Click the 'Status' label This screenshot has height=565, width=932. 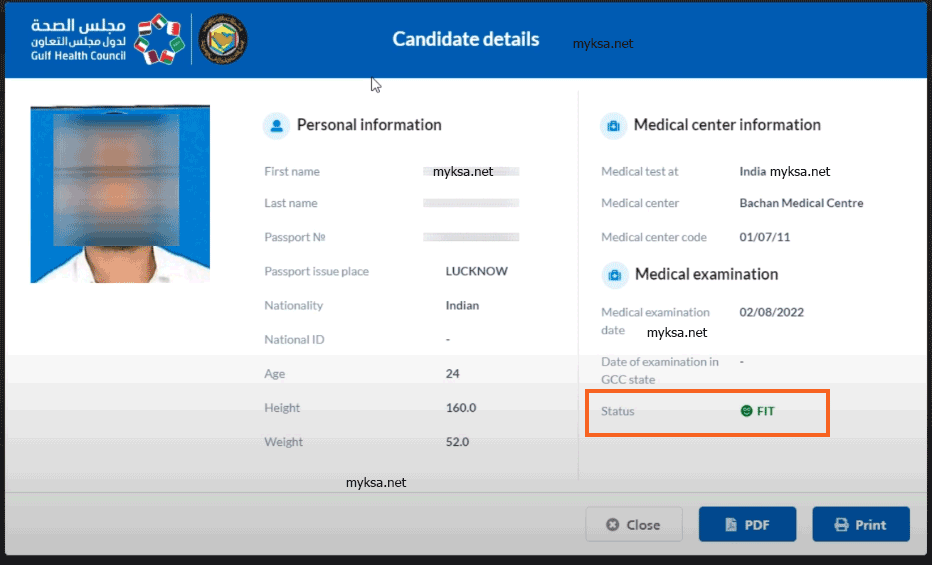point(618,411)
